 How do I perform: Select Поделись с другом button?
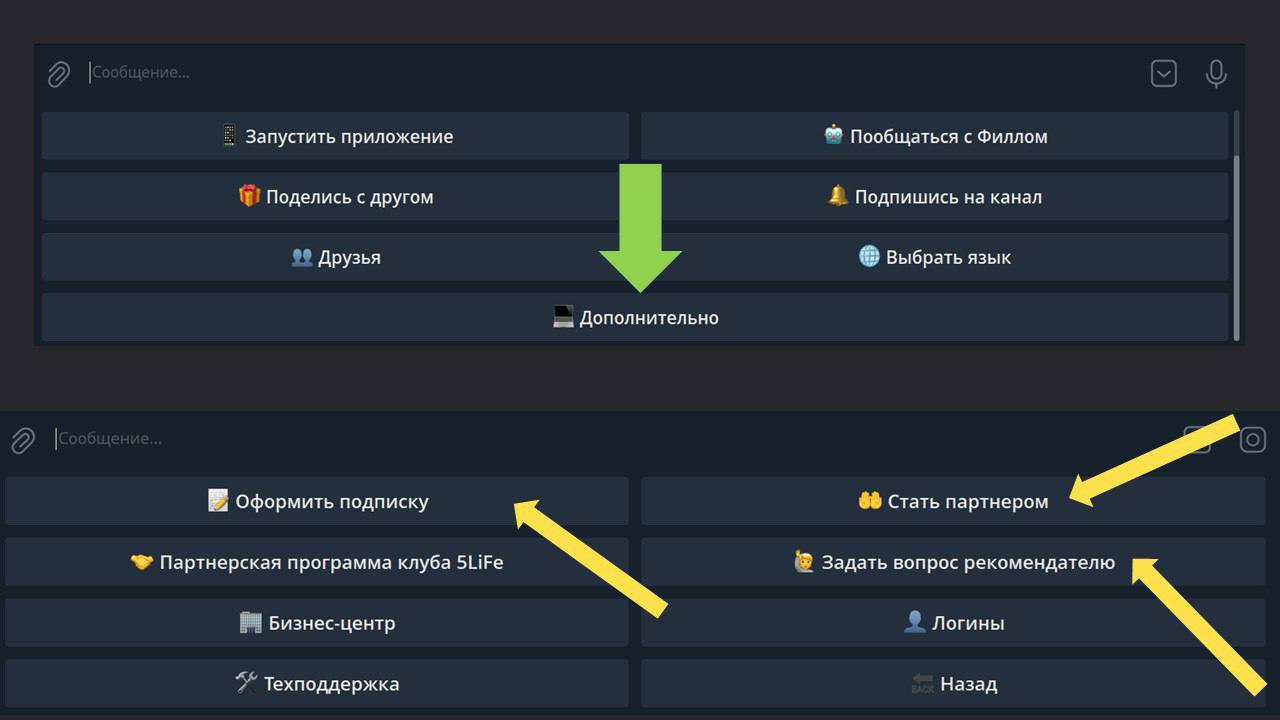(335, 197)
